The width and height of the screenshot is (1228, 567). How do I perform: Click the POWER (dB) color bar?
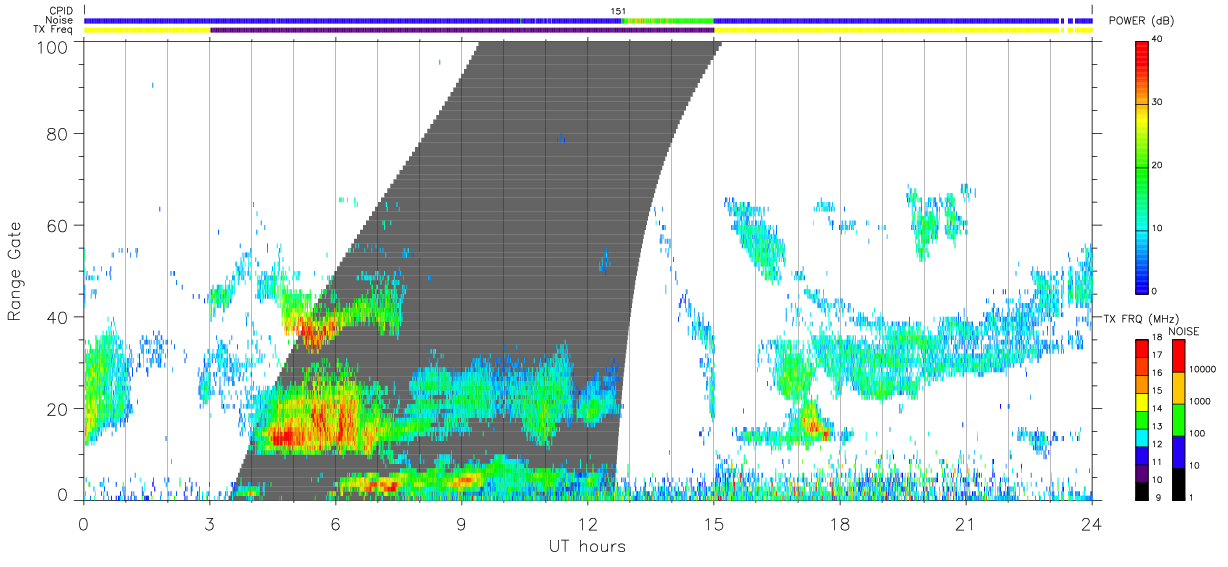tap(1142, 166)
